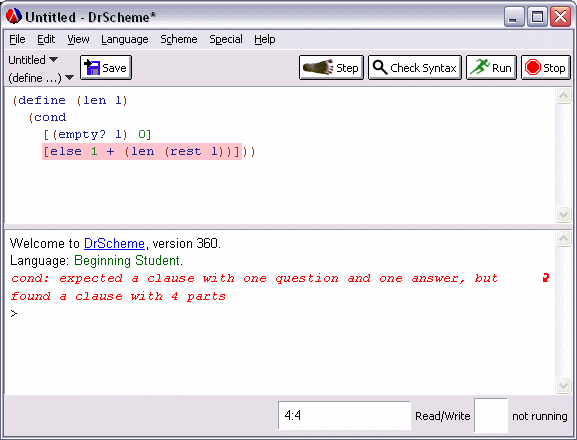Click the interactions pane scroll down arrow
Screen dimensions: 577x440
pos(563,386)
